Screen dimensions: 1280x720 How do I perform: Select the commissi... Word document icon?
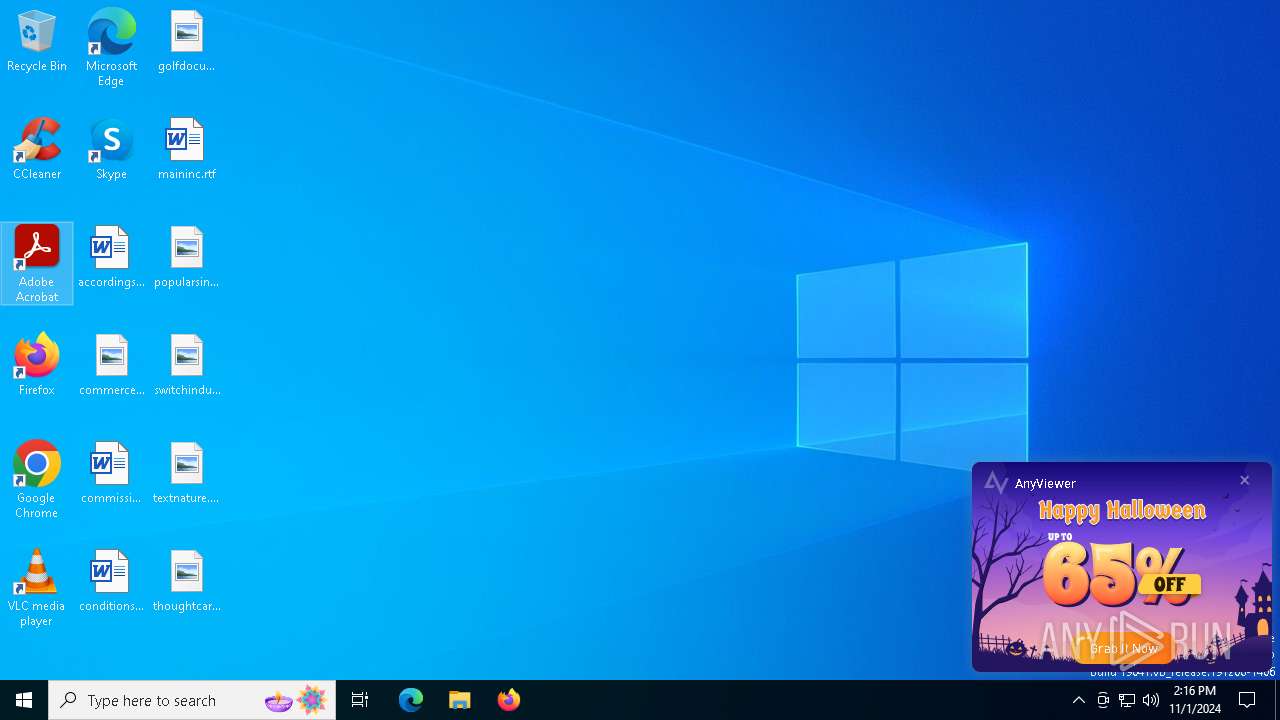pyautogui.click(x=111, y=473)
